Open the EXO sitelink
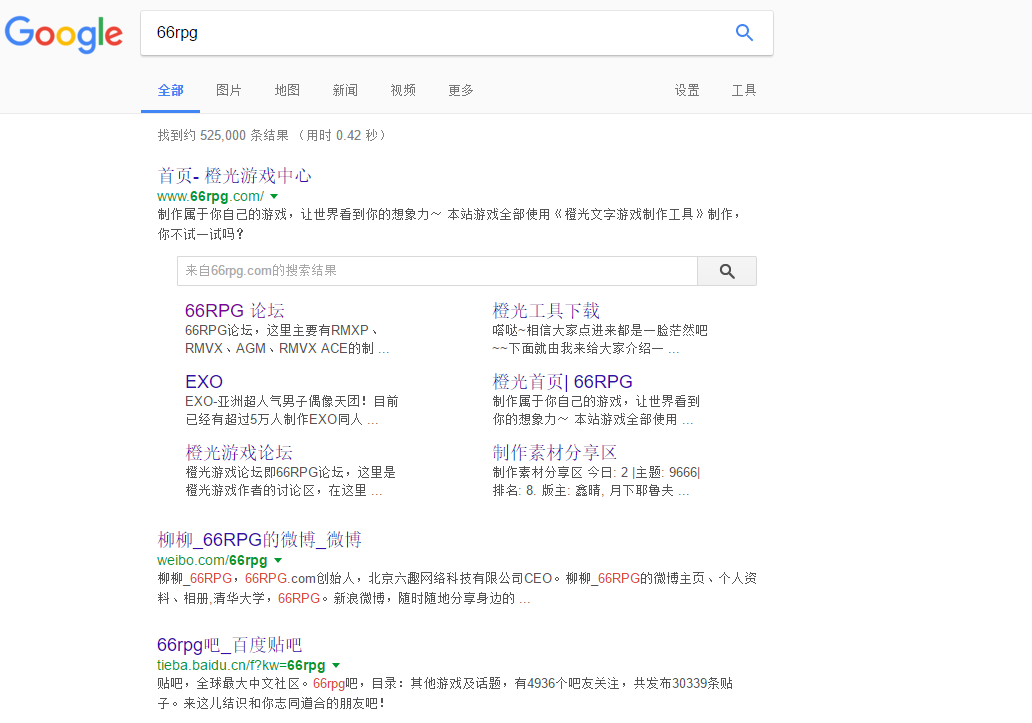 click(204, 382)
